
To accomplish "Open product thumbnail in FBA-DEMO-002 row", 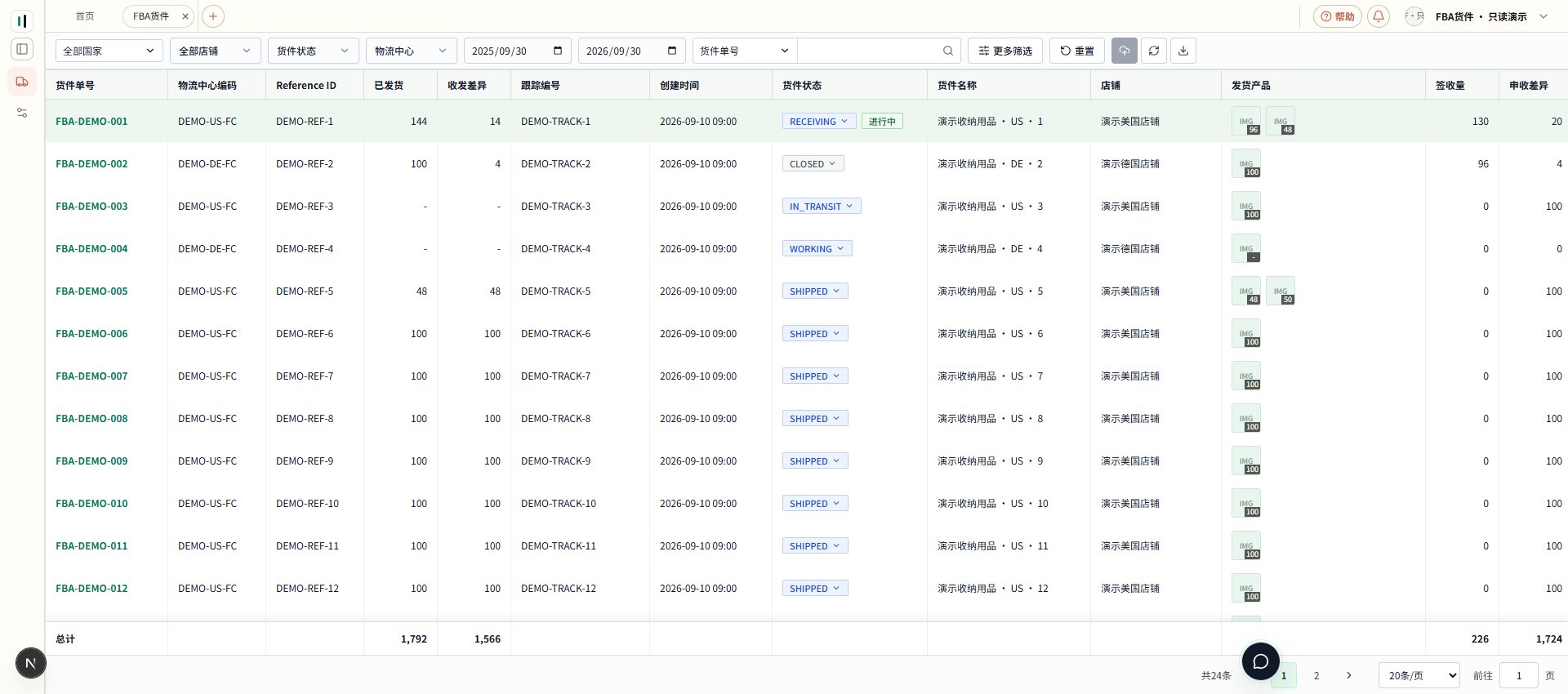I will pos(1246,163).
